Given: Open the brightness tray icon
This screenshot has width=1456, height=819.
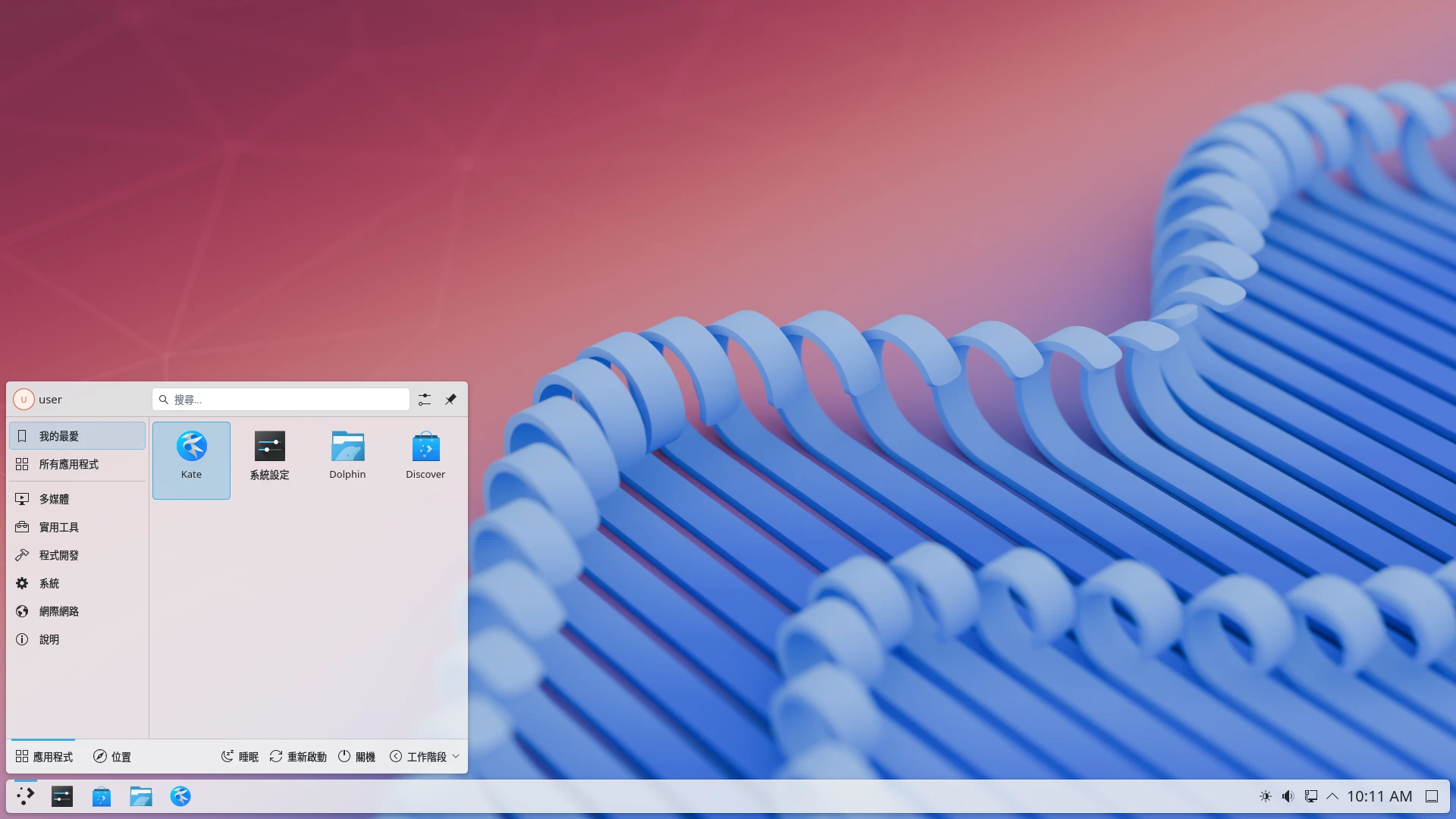Looking at the screenshot, I should pyautogui.click(x=1266, y=796).
